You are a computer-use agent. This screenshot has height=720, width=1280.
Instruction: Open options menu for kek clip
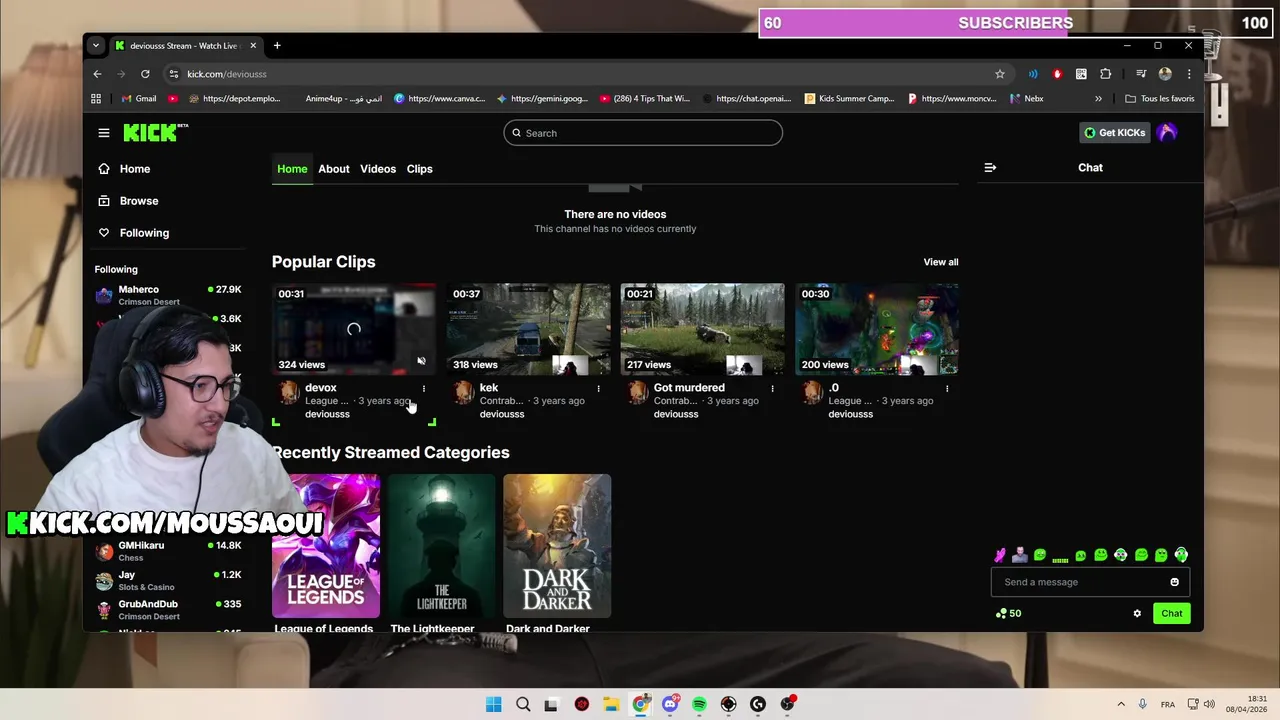pos(598,388)
